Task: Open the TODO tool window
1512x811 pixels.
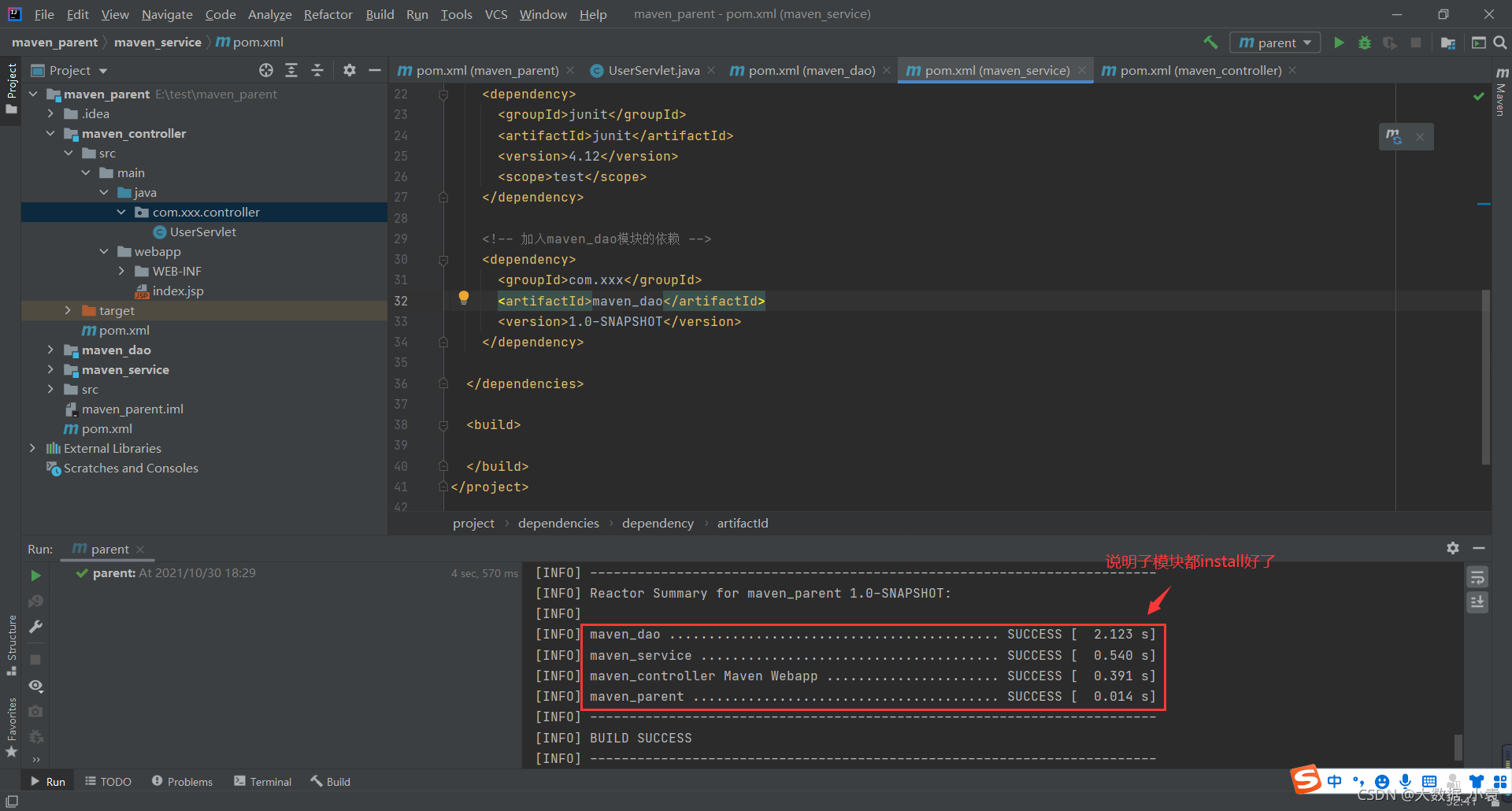Action: [108, 781]
